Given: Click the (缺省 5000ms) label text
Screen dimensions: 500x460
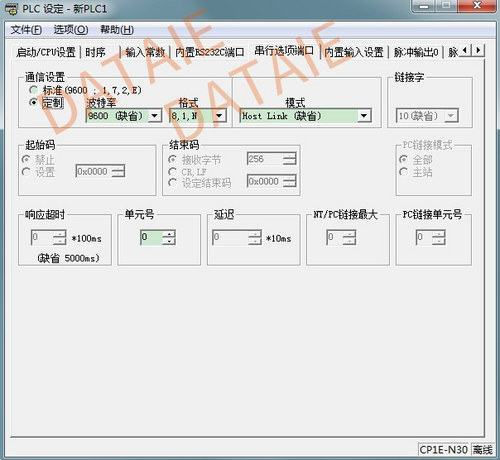Looking at the screenshot, I should (x=68, y=258).
